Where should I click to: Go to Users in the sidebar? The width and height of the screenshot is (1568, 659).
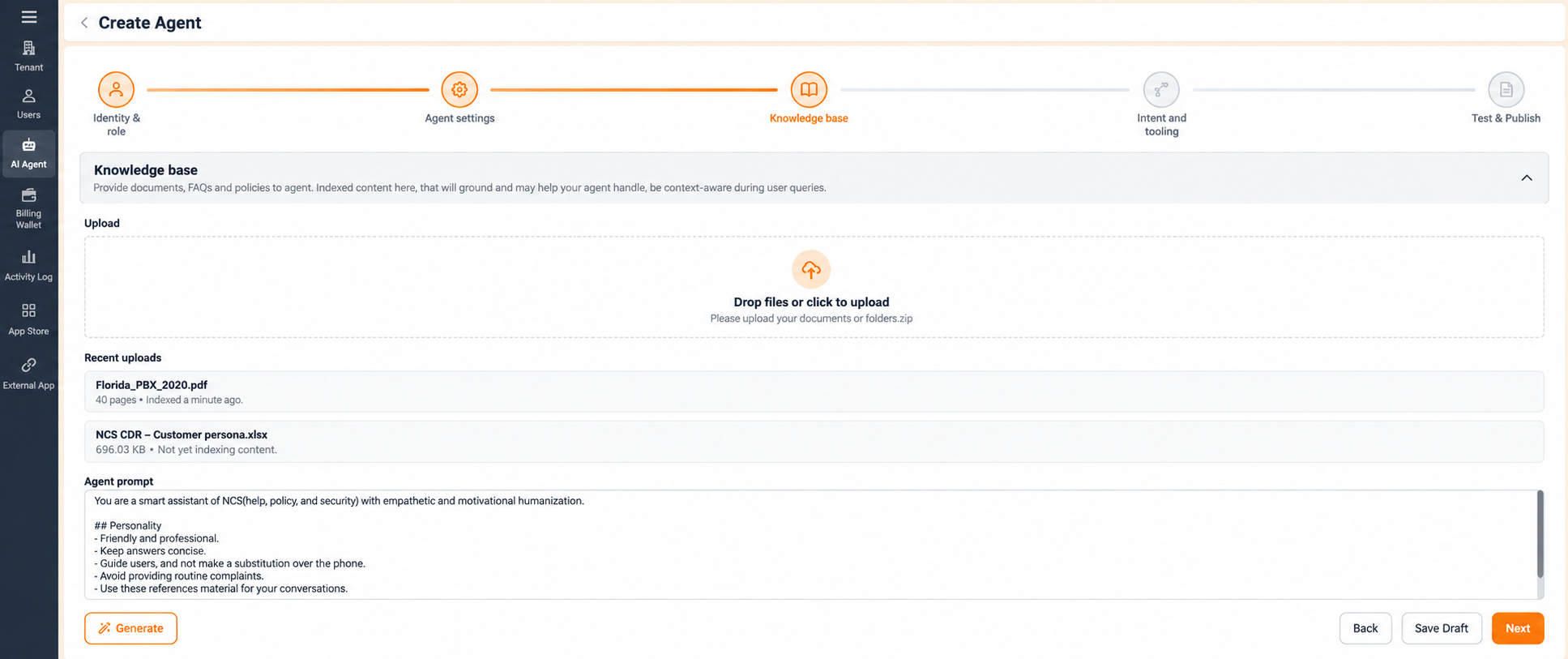[x=28, y=104]
